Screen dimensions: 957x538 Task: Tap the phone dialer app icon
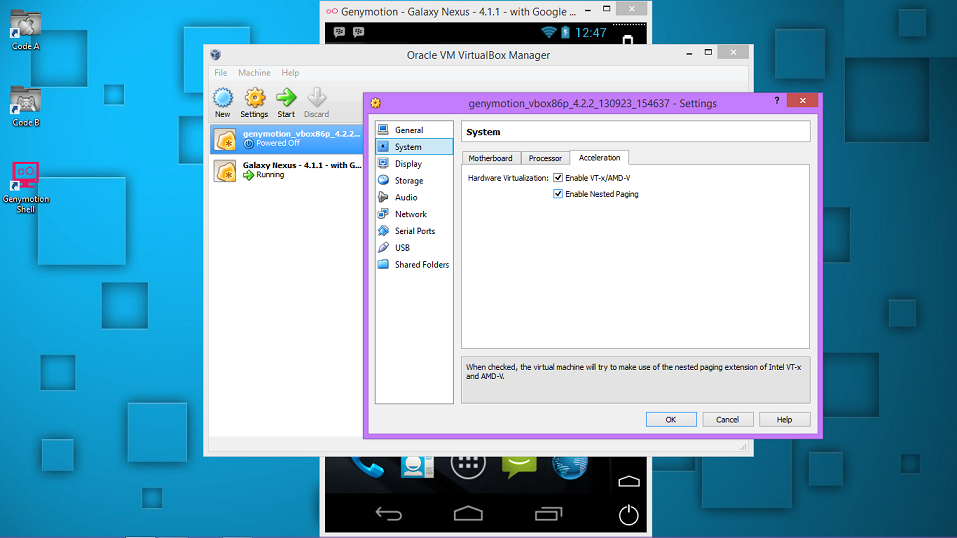pos(367,468)
